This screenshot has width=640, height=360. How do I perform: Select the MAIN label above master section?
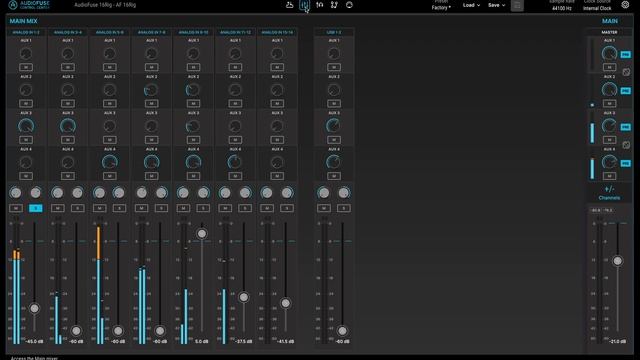coord(609,21)
